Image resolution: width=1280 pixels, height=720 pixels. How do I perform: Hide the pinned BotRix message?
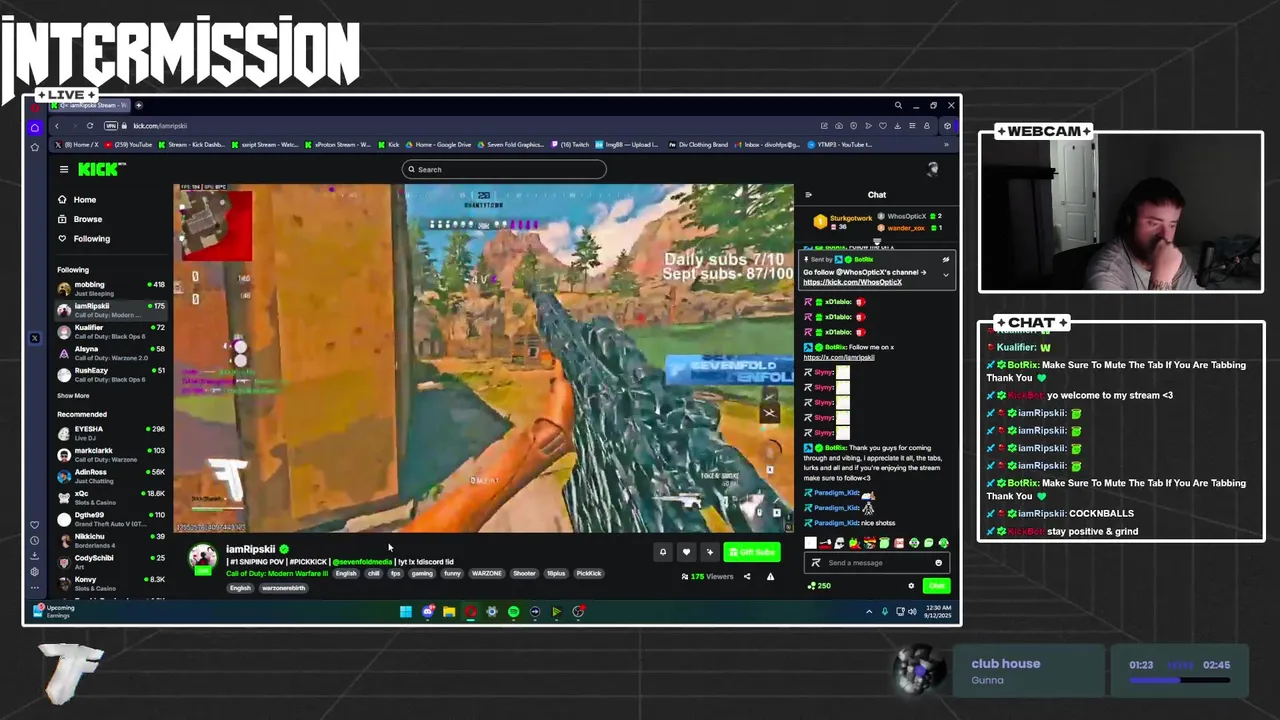coord(946,260)
